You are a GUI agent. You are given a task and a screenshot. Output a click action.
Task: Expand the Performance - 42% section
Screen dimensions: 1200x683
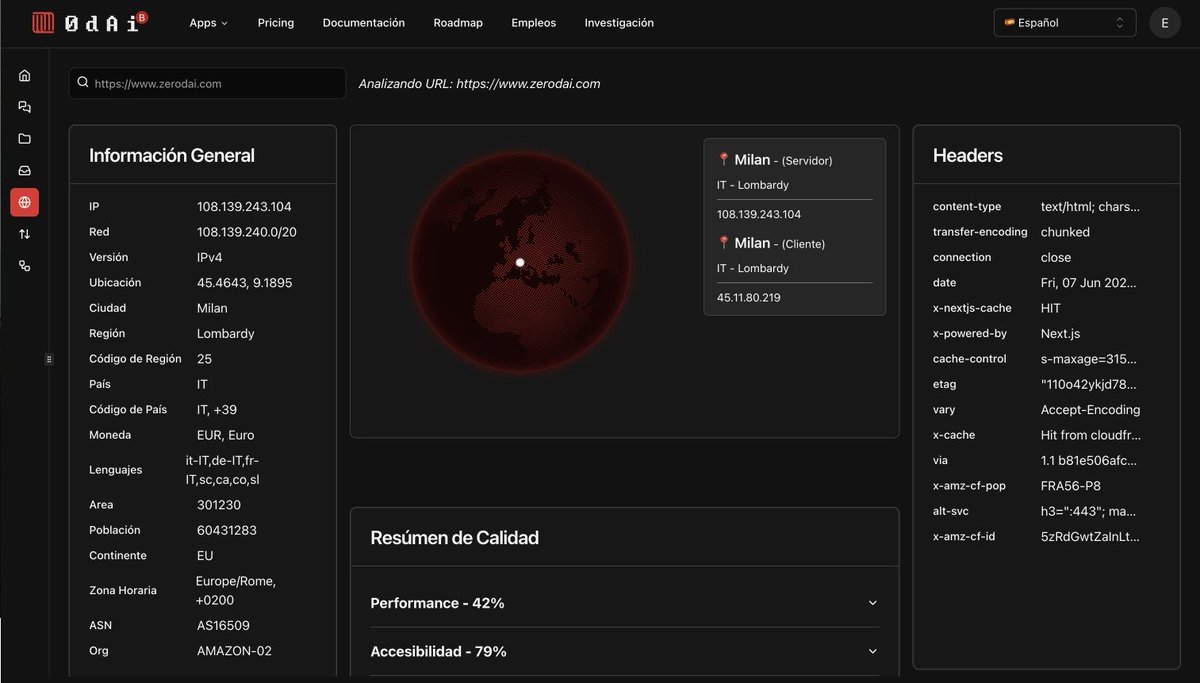[624, 603]
